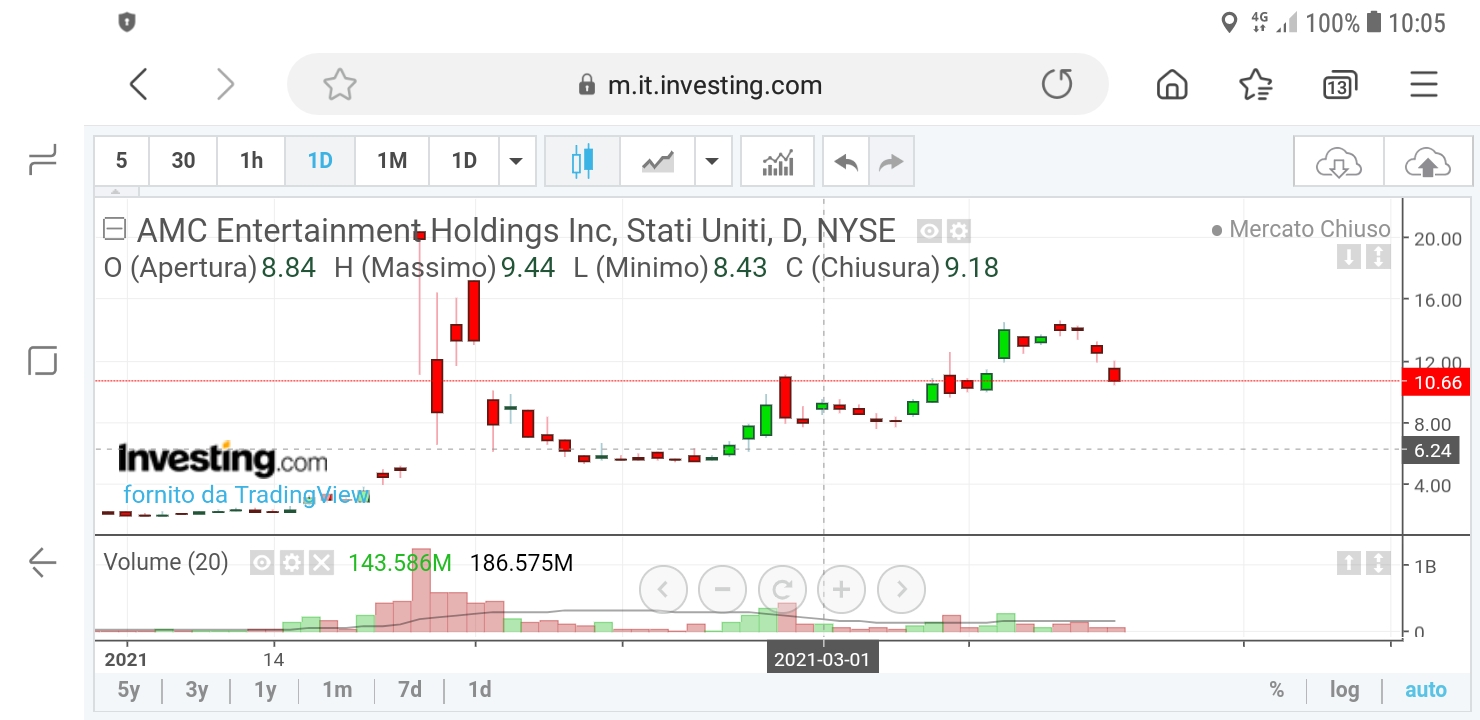Move the main pane down arrow
Screen dimensions: 1480x720
tap(1349, 257)
